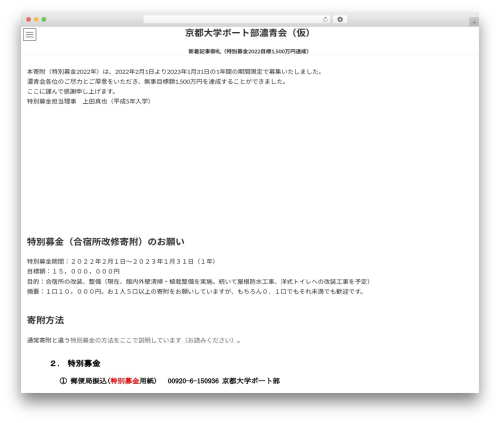Click the 寄附方法 heading
This screenshot has height=423, width=500.
coord(45,320)
